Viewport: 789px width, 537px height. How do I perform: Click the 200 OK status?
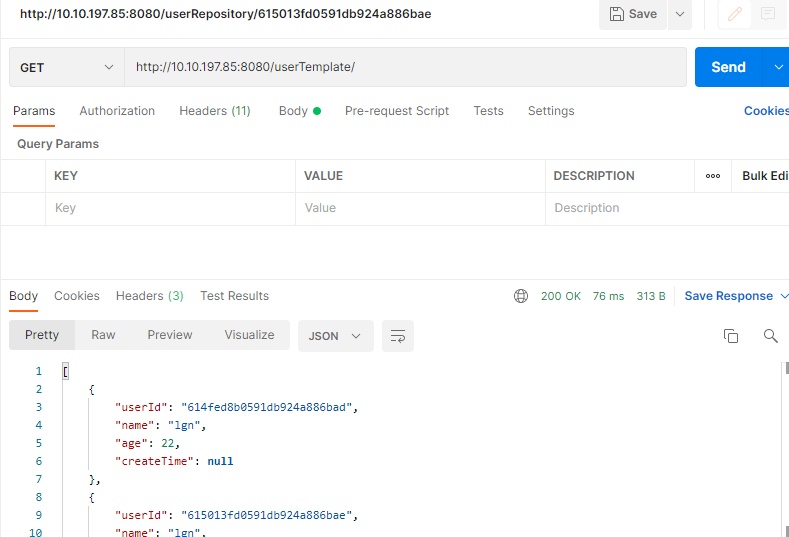pos(561,296)
